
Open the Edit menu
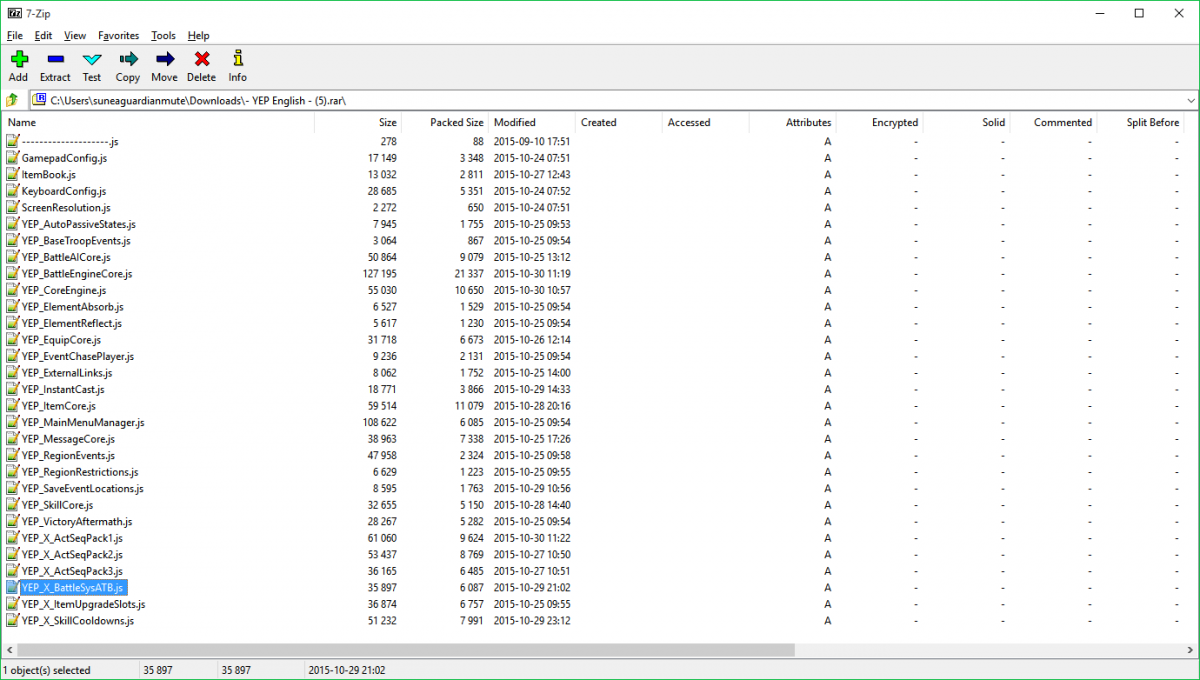pos(43,35)
